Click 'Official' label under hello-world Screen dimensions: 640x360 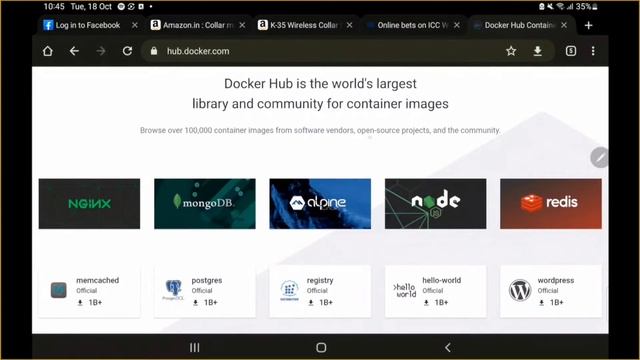[x=433, y=291]
